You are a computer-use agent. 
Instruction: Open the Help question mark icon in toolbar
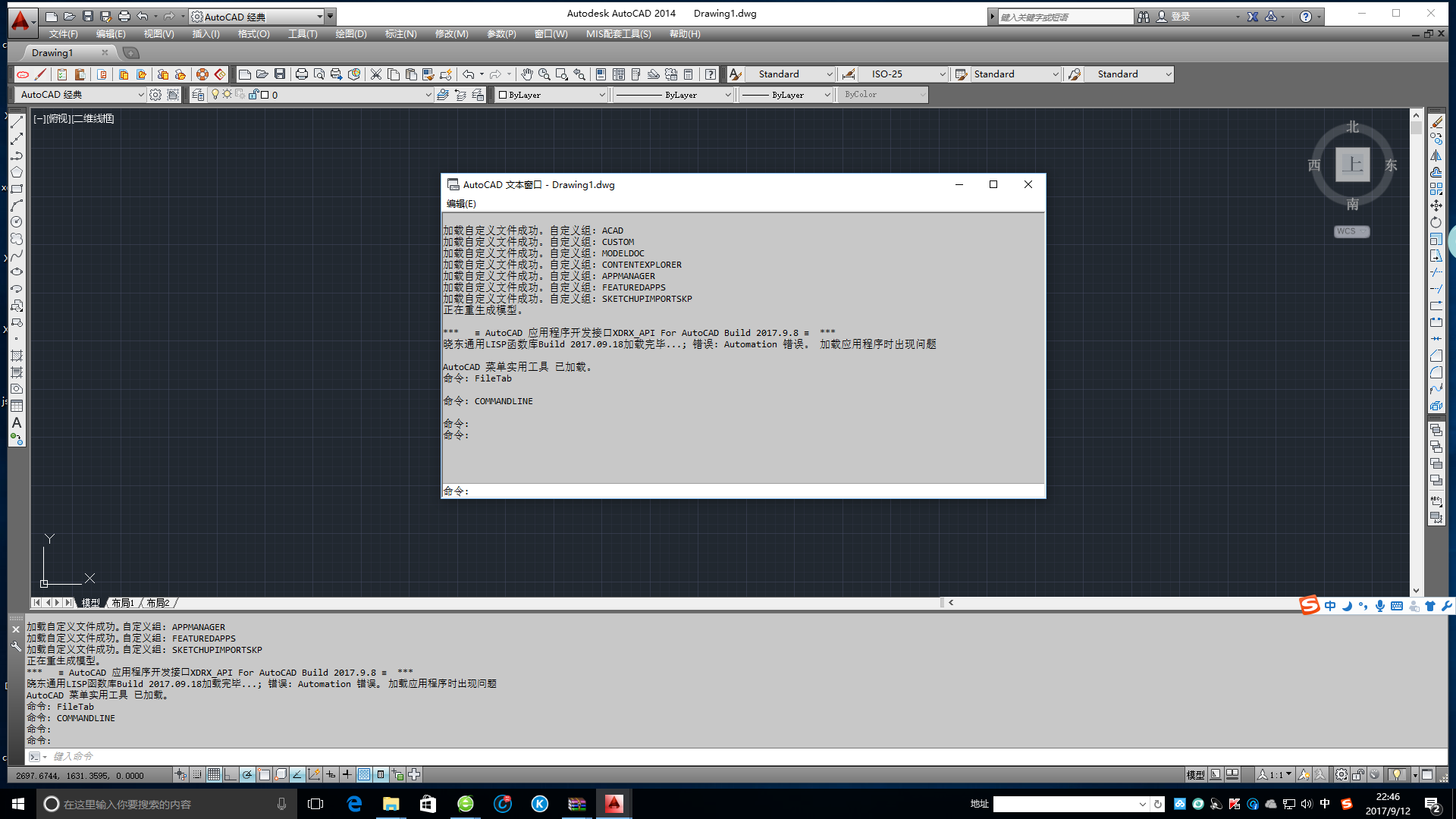(710, 74)
